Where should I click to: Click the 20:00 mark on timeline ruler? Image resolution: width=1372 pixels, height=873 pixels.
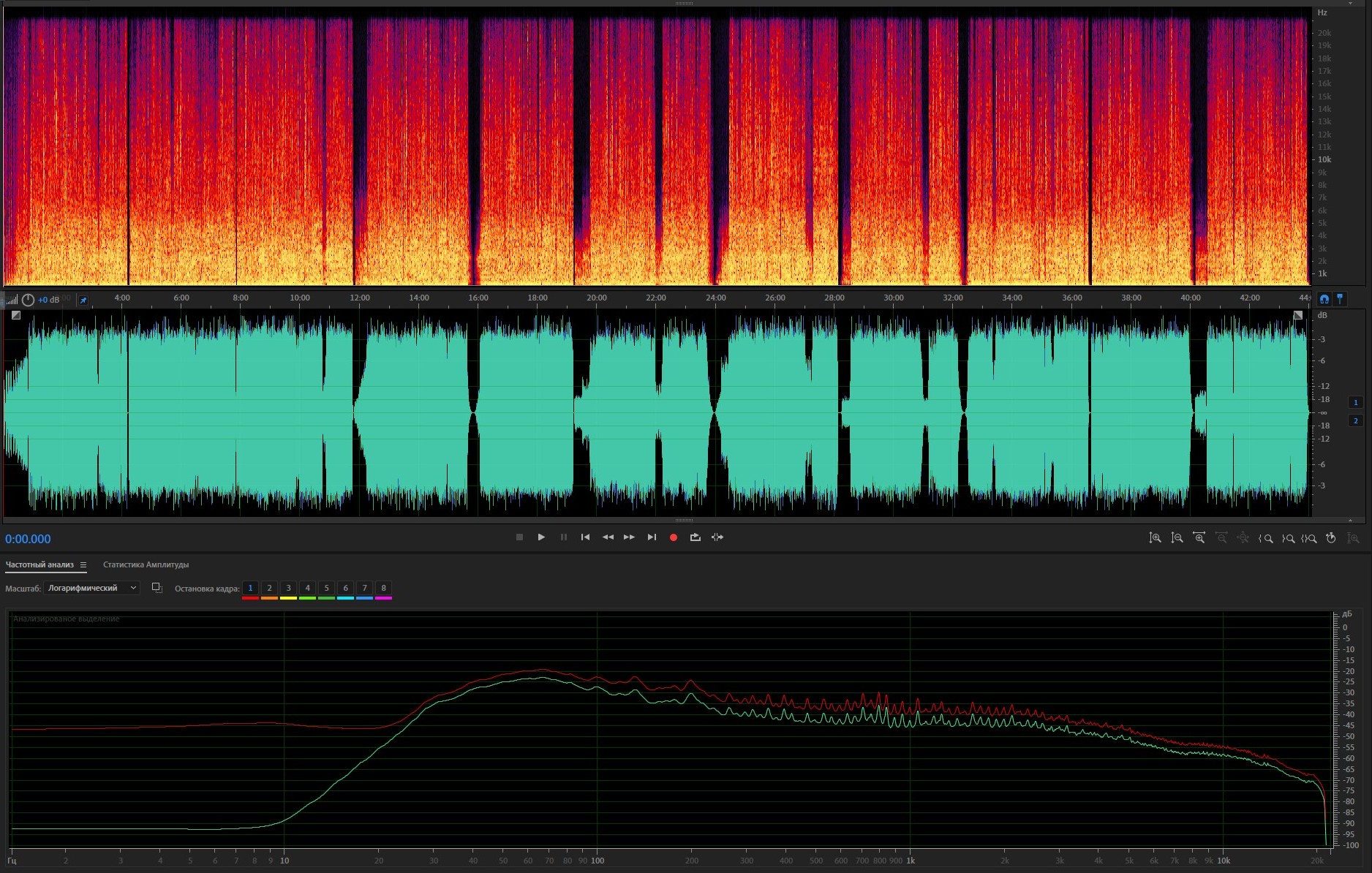point(597,298)
